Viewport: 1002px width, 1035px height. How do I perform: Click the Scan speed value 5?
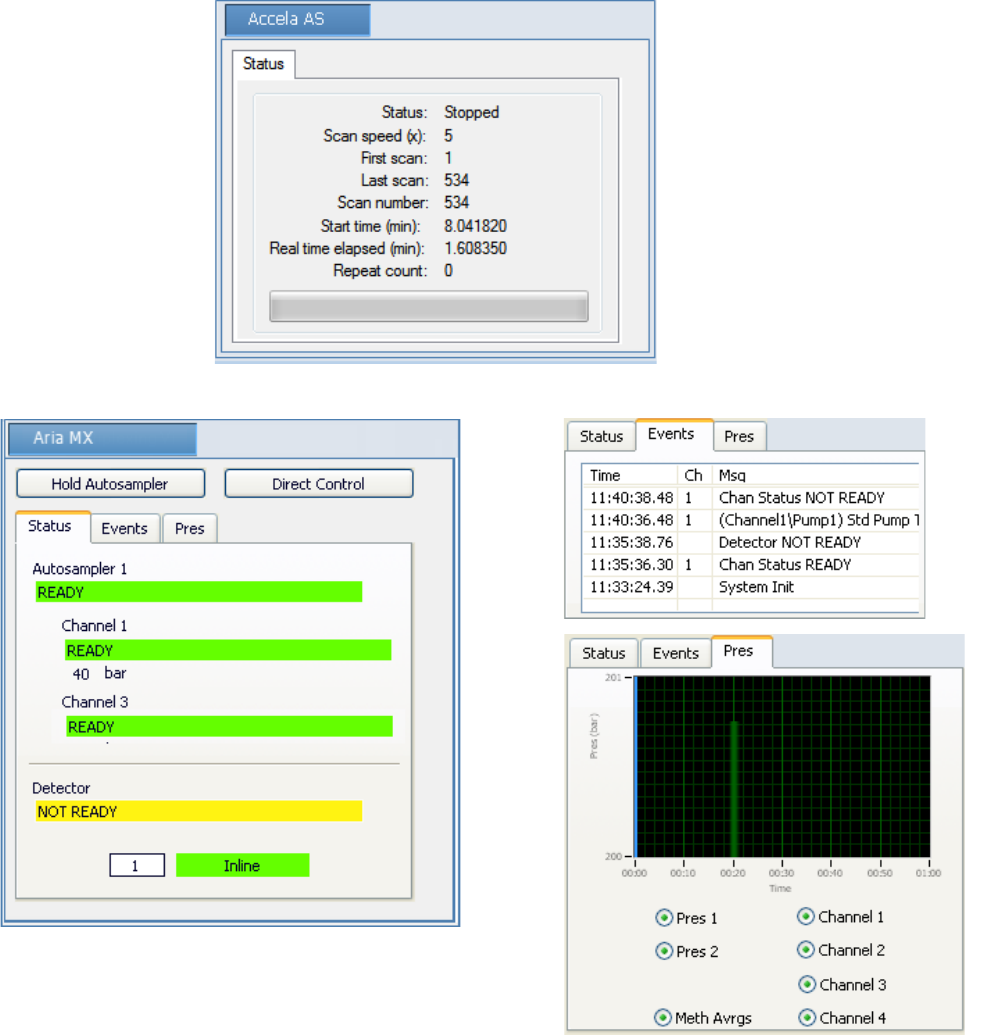[448, 136]
